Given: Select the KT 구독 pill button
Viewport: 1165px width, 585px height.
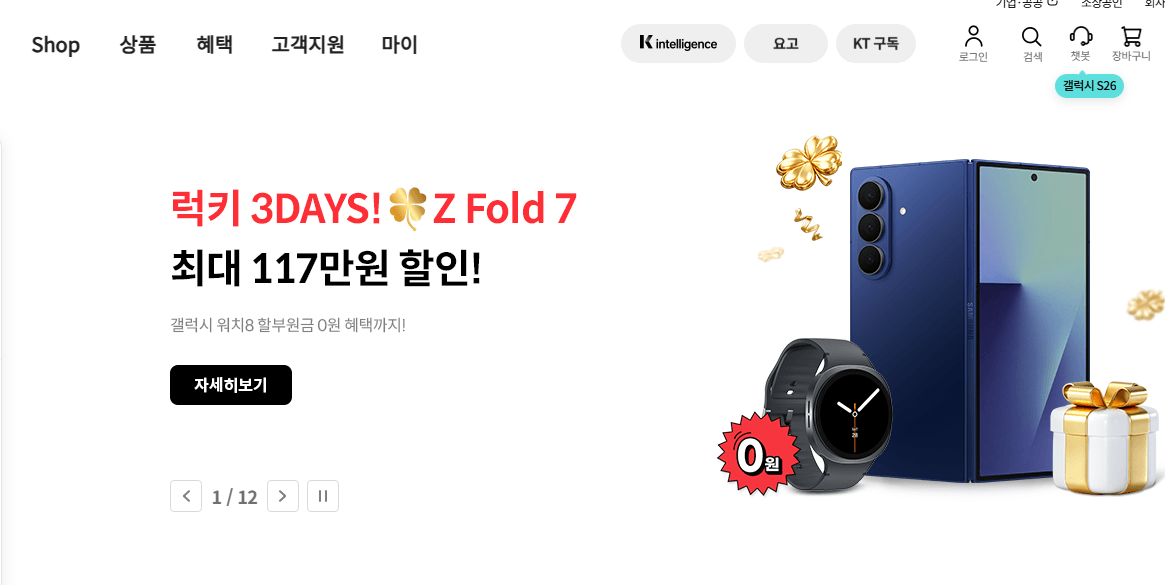Looking at the screenshot, I should pos(876,44).
